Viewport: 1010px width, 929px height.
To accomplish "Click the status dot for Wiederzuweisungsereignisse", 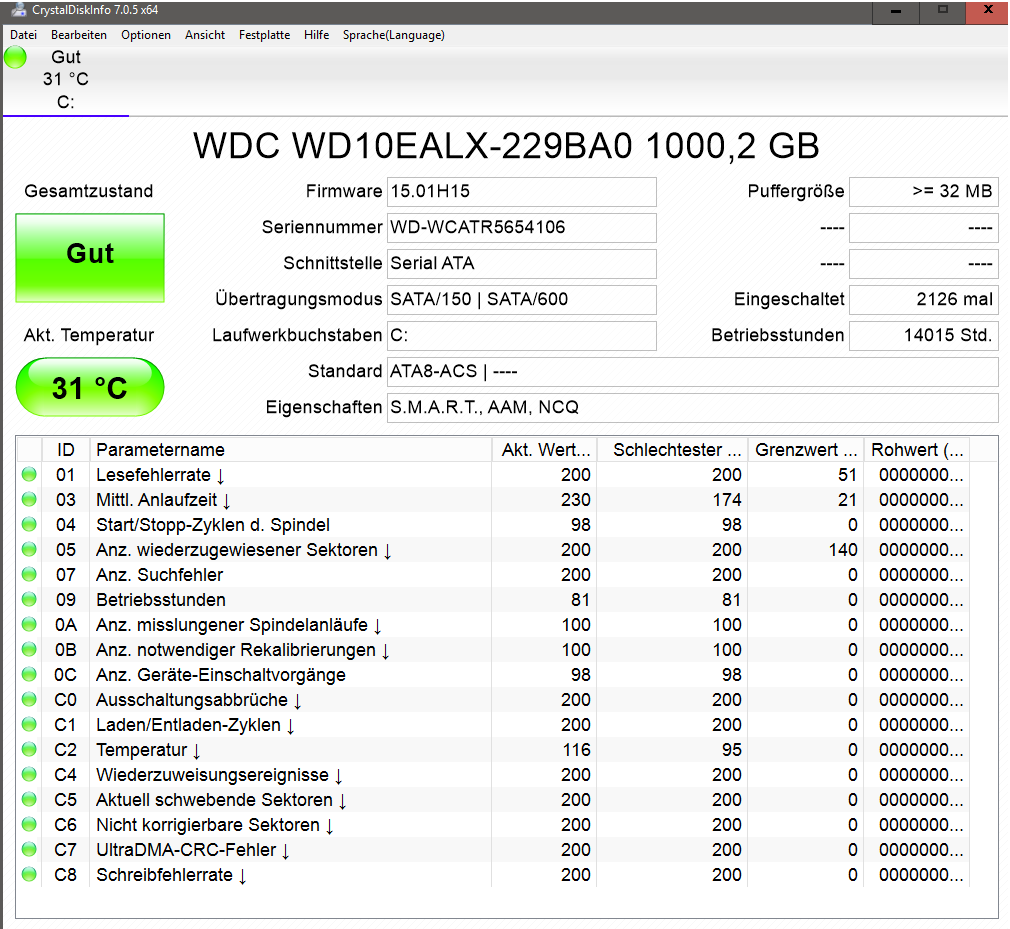I will pyautogui.click(x=29, y=774).
